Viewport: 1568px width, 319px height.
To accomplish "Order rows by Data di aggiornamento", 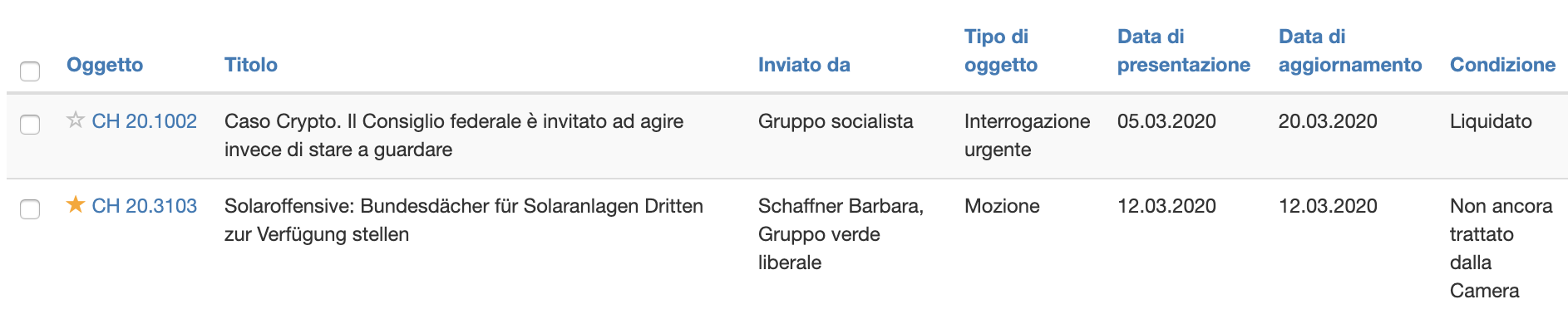I will [x=1350, y=51].
